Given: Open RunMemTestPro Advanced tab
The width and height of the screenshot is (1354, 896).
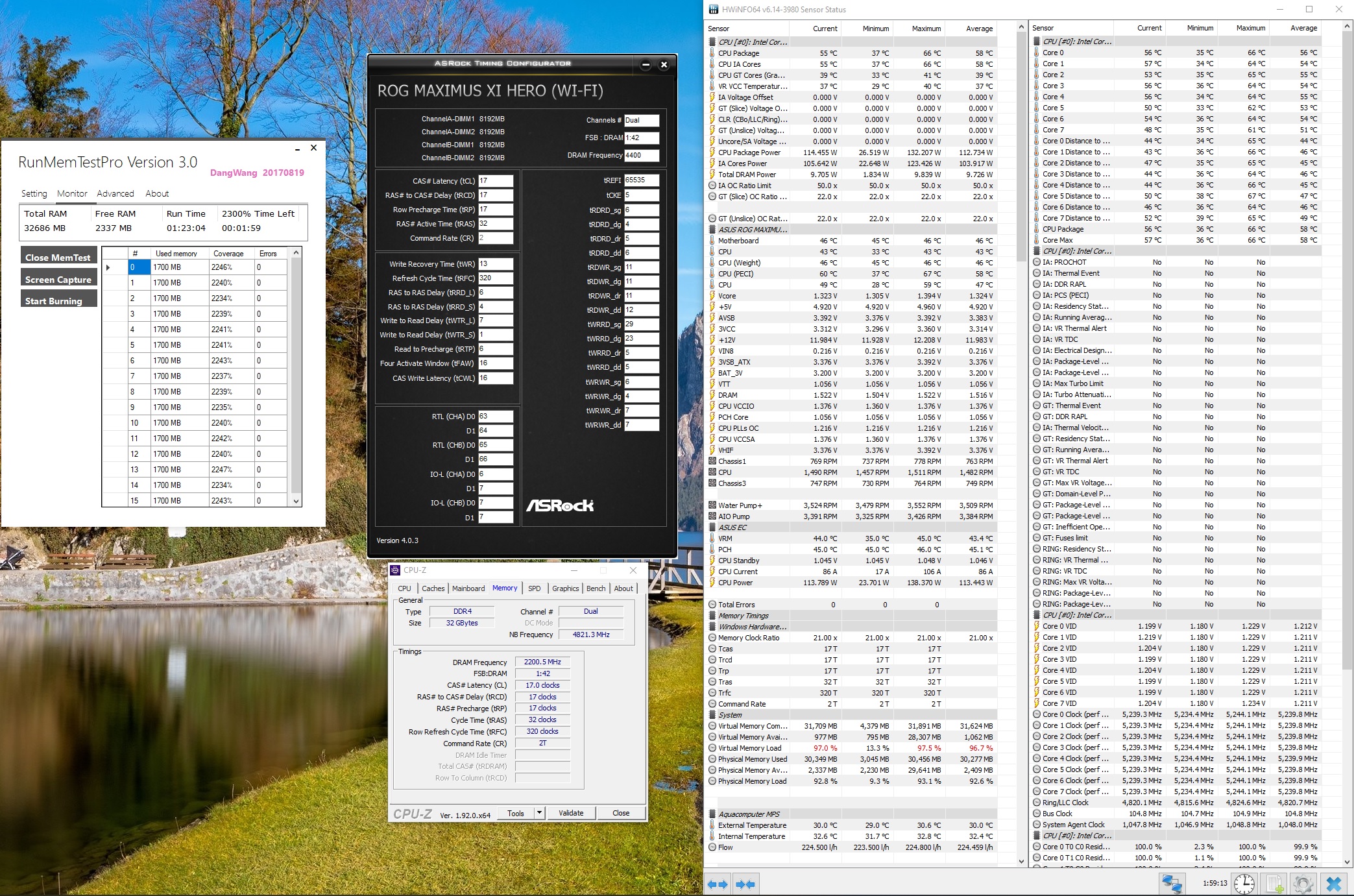Looking at the screenshot, I should click(x=115, y=193).
